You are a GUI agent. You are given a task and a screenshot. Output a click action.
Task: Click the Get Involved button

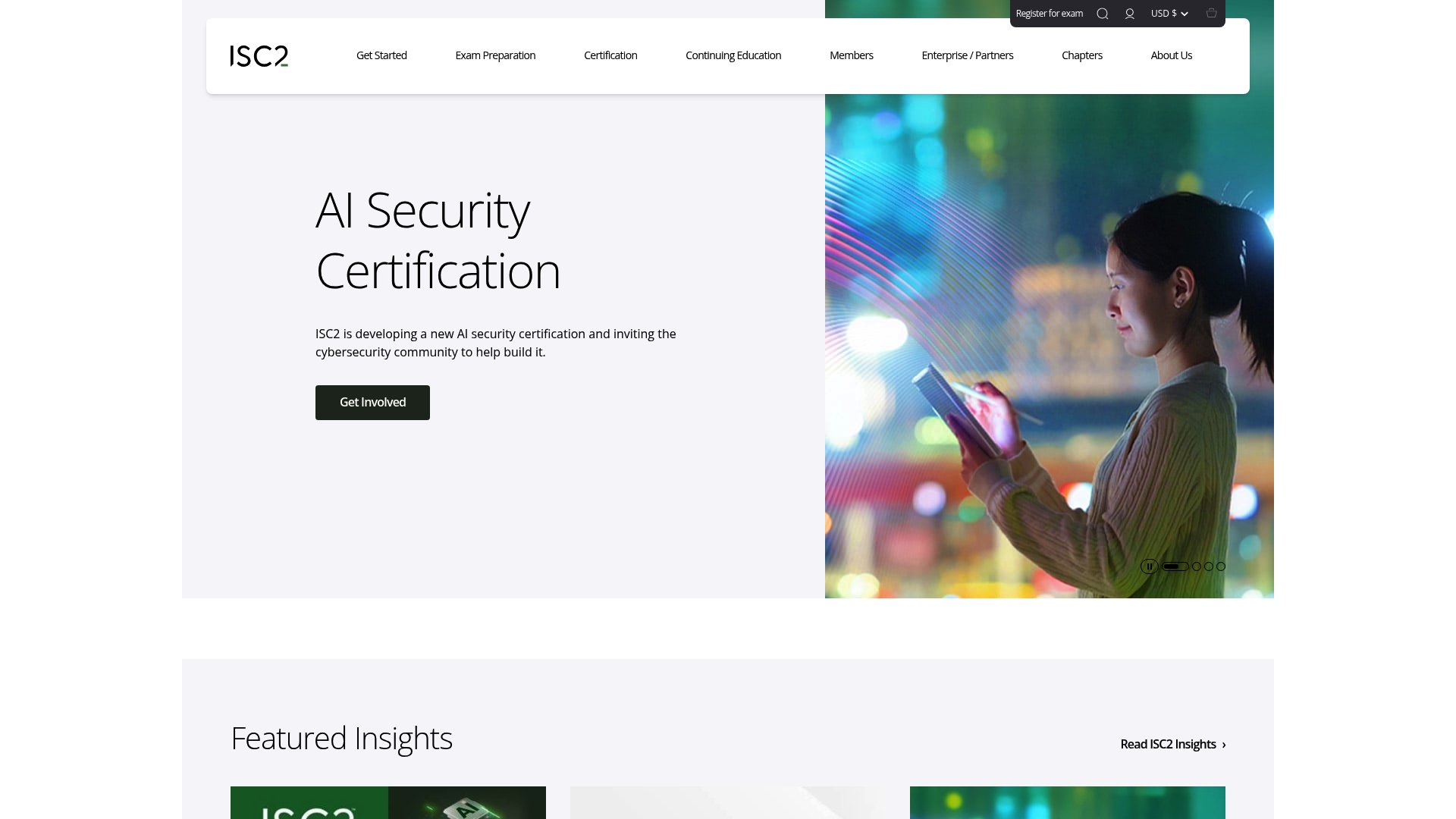point(372,403)
